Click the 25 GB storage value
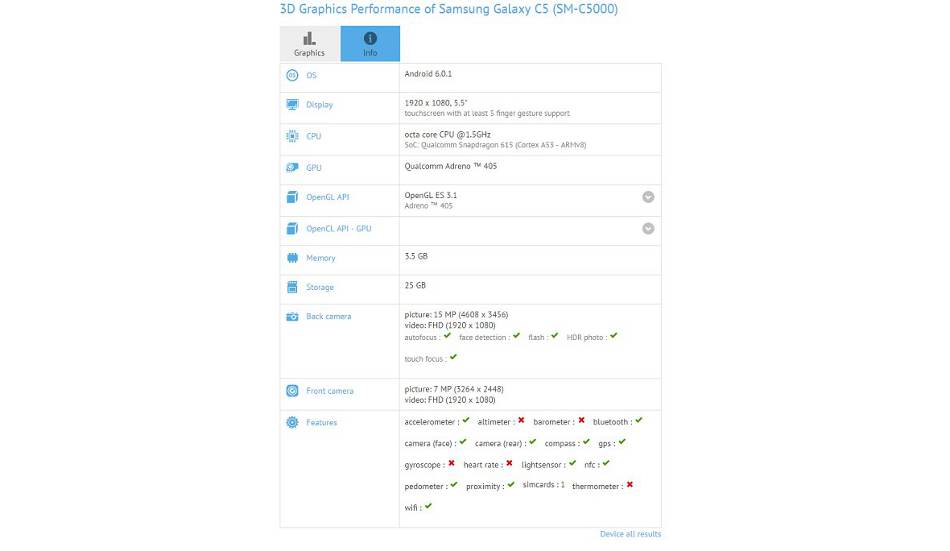Image resolution: width=950 pixels, height=551 pixels. 415,286
